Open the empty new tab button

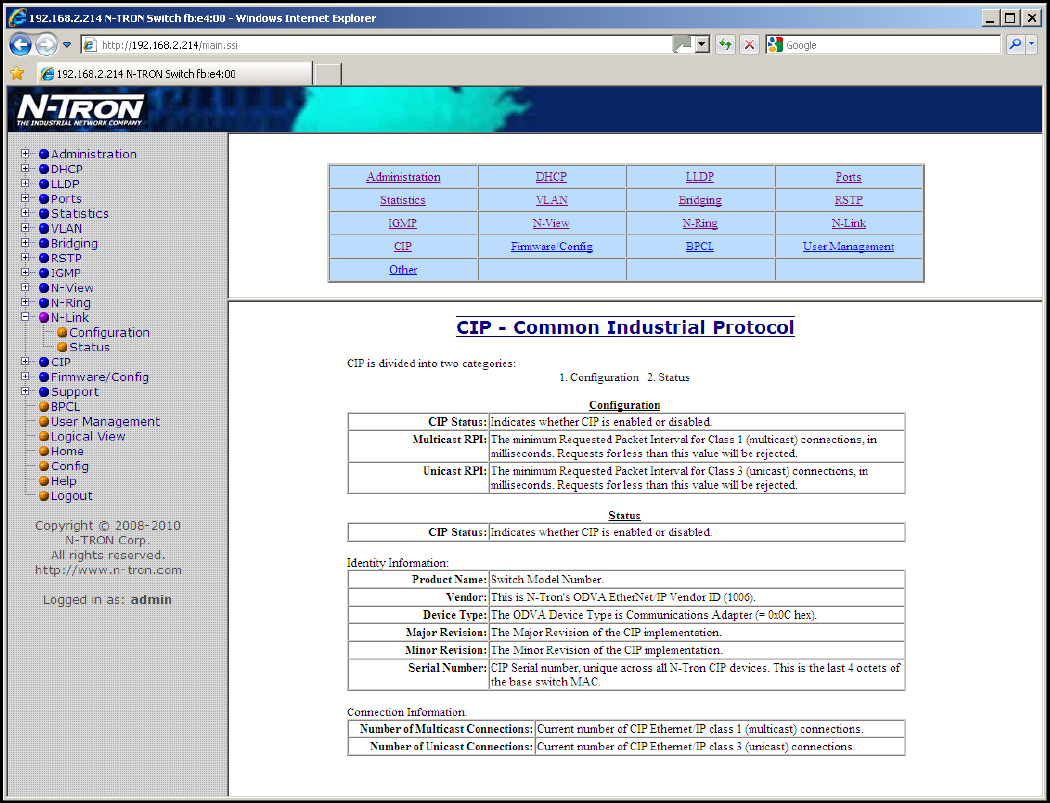328,74
